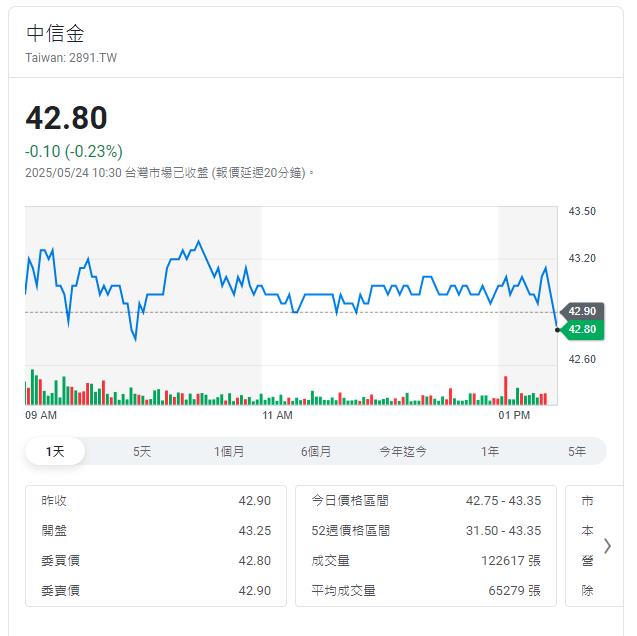
Task: Click the 52週價格區間 label
Action: 351,530
